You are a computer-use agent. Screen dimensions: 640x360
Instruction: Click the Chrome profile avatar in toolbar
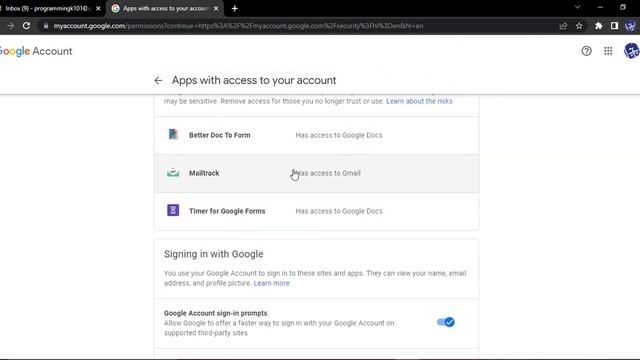[630, 26]
